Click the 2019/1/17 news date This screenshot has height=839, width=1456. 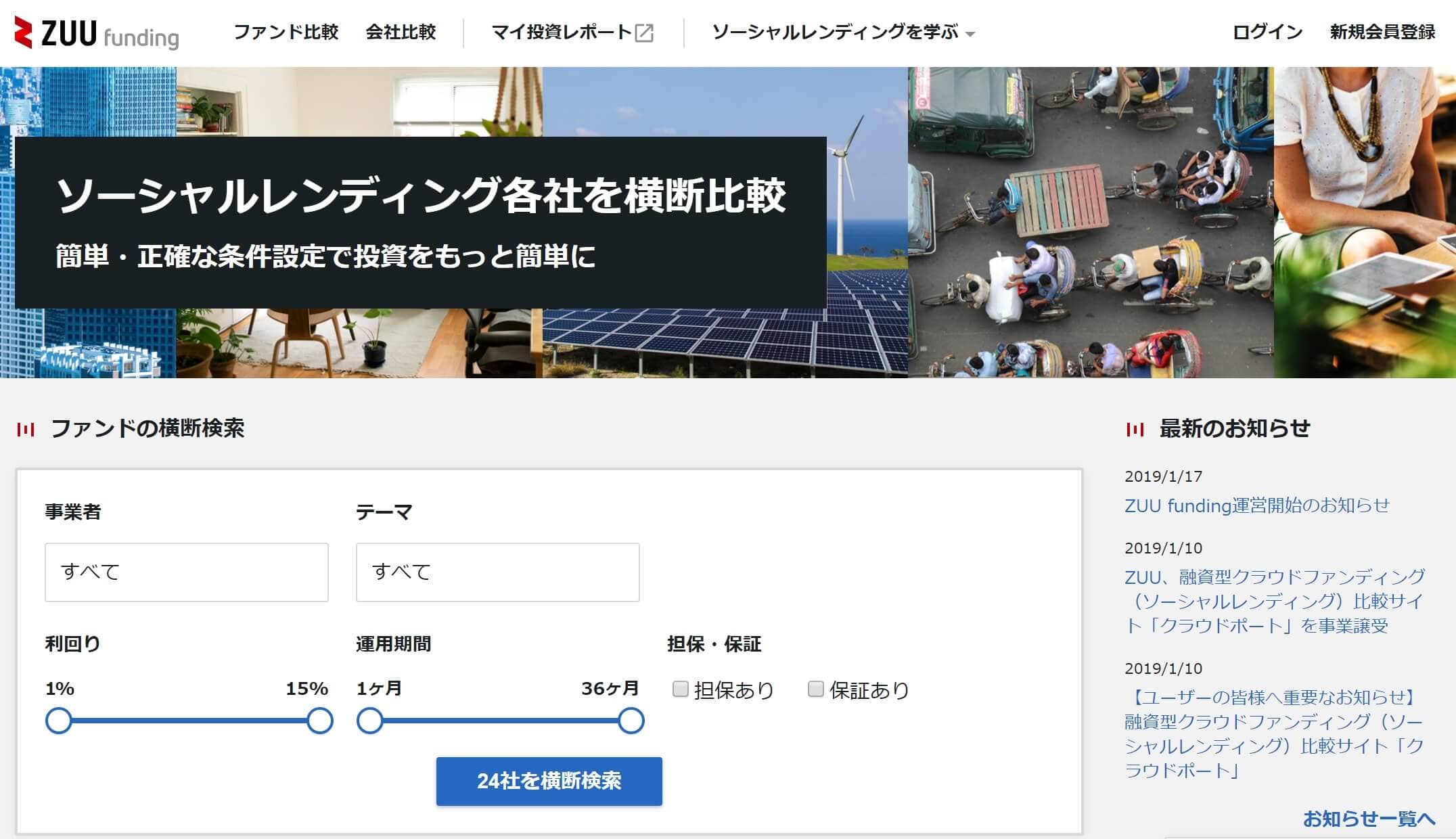pyautogui.click(x=1164, y=476)
